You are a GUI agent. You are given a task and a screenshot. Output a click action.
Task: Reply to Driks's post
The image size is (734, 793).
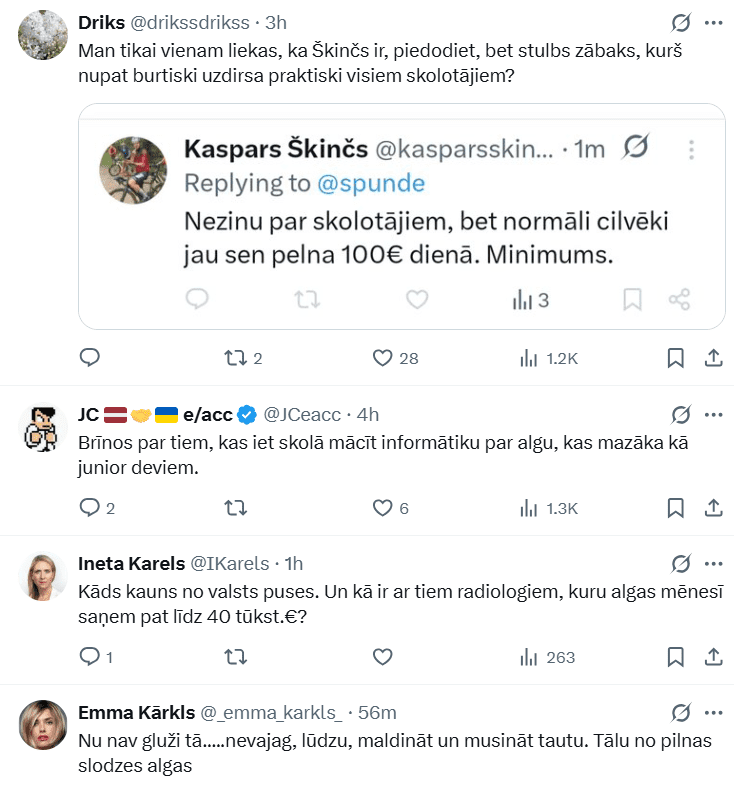coord(89,357)
